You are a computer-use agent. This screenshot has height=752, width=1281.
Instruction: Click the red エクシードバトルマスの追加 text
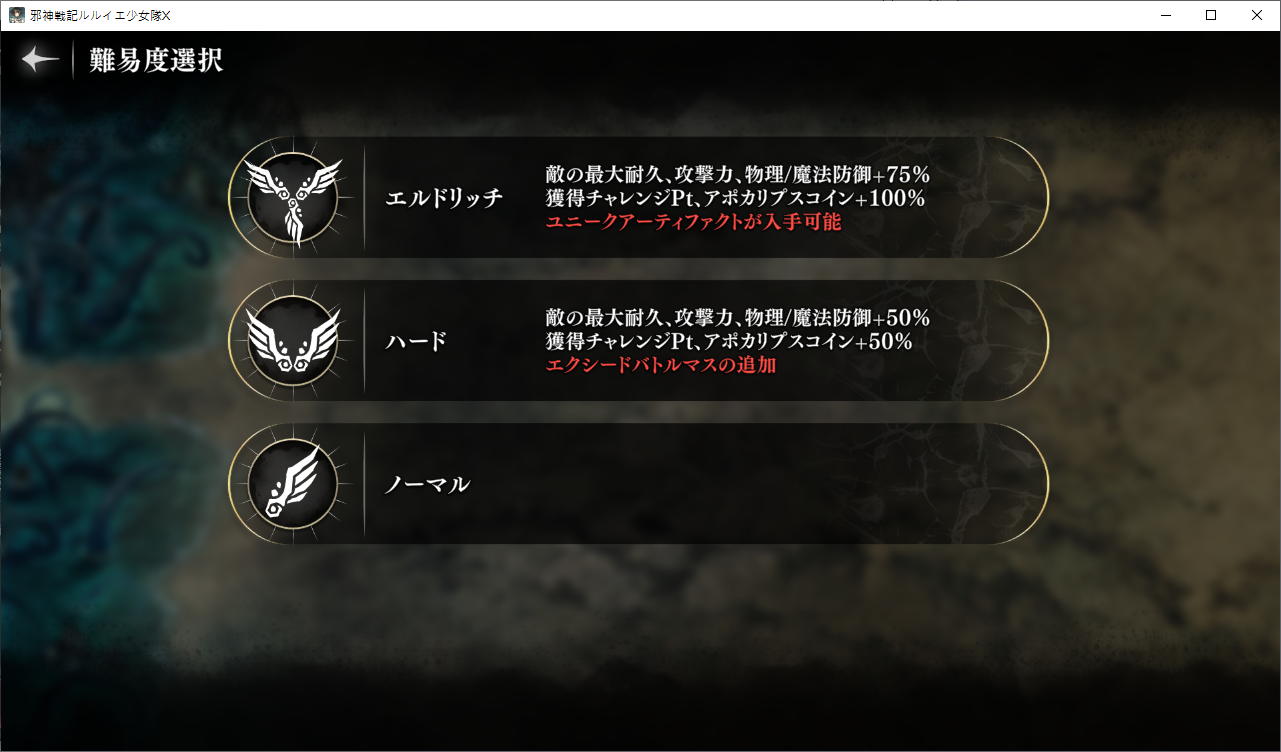point(661,366)
